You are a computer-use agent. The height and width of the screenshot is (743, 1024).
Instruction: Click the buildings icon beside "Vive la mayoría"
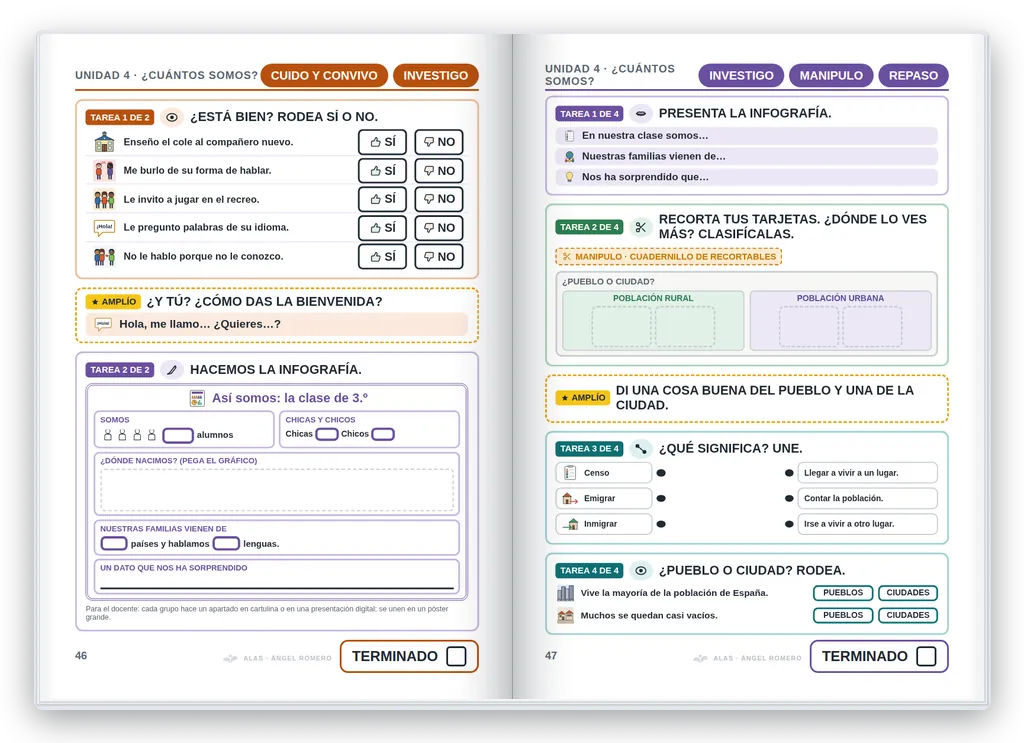[x=566, y=593]
